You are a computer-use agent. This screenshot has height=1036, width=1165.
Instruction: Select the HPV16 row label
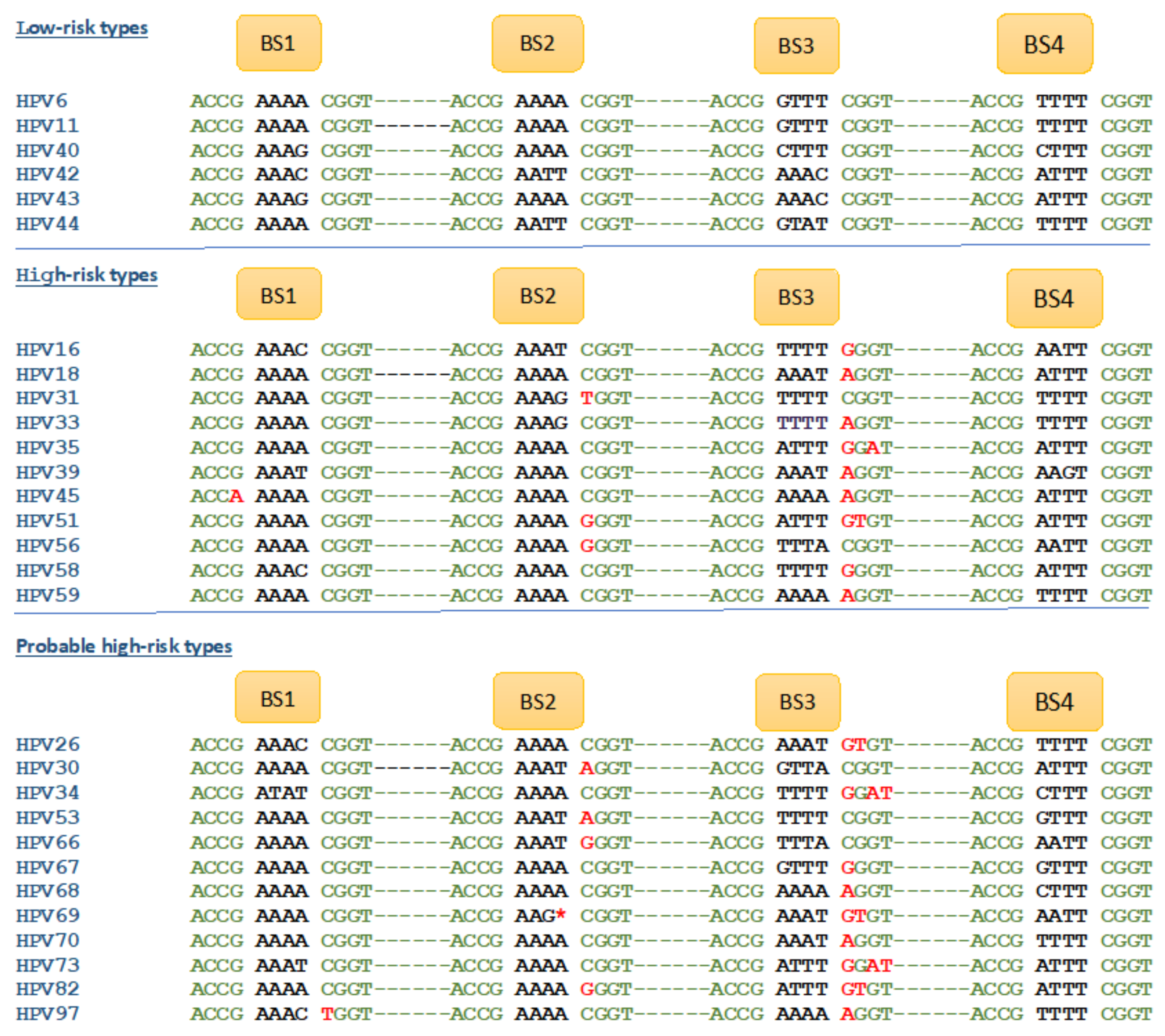click(48, 350)
